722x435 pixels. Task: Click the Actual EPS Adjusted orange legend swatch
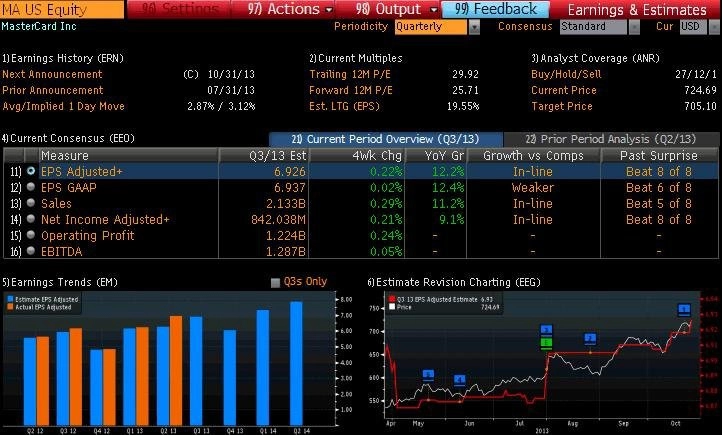(x=10, y=307)
